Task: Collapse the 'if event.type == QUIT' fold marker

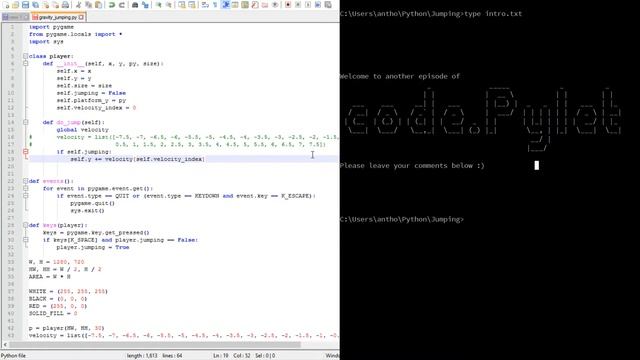Action: click(25, 196)
